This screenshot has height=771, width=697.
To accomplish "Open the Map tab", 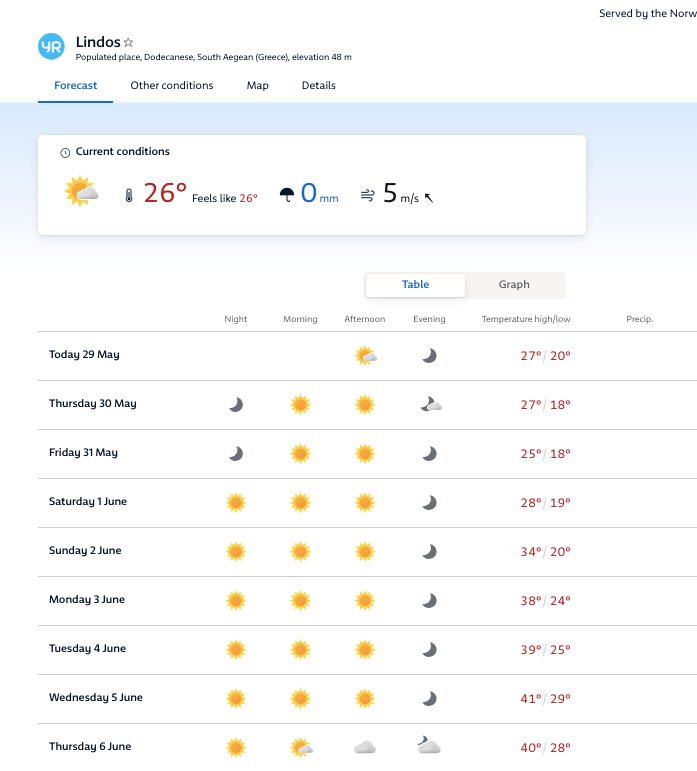I will point(258,86).
